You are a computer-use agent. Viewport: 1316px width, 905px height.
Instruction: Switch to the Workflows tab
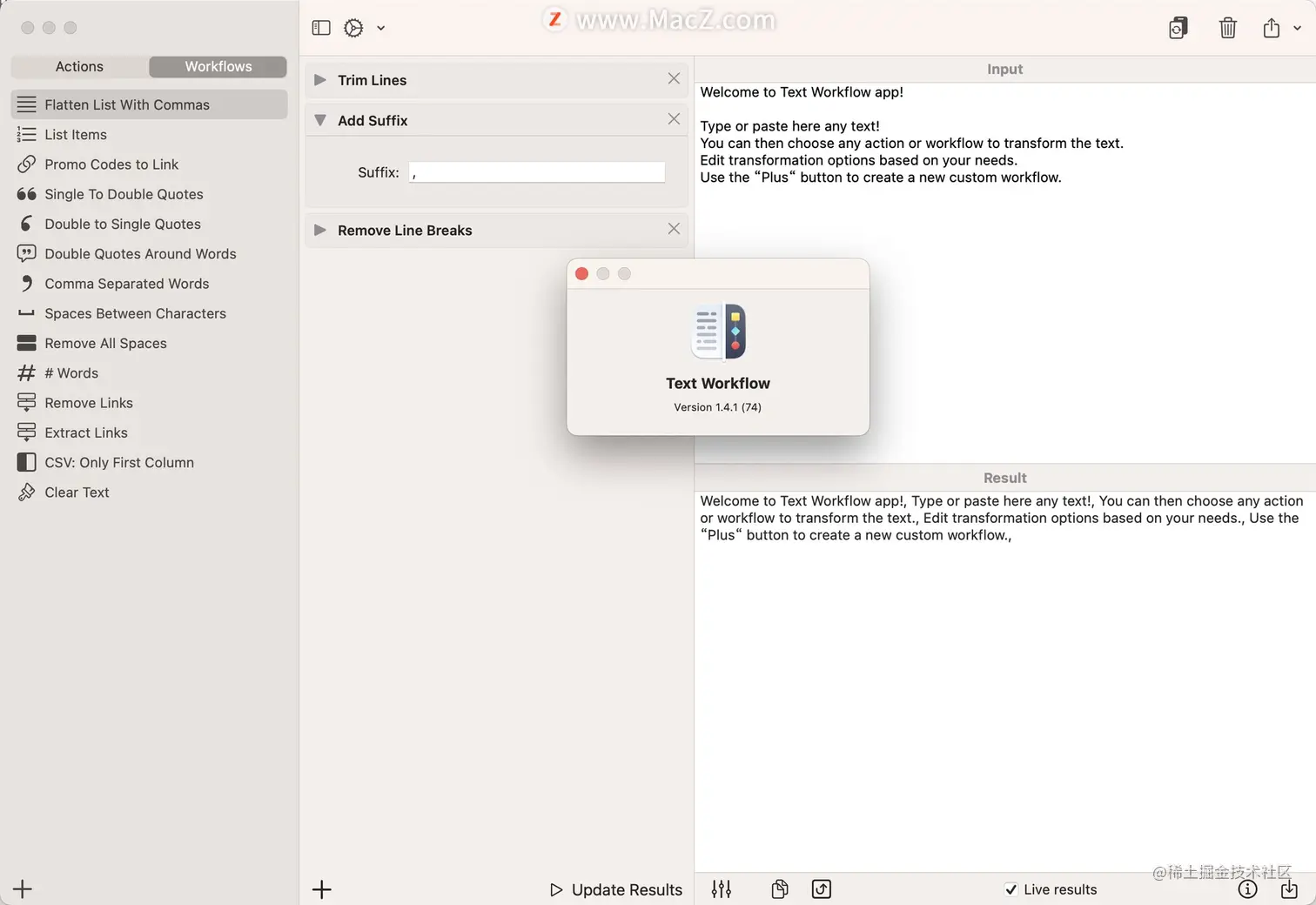click(x=218, y=67)
